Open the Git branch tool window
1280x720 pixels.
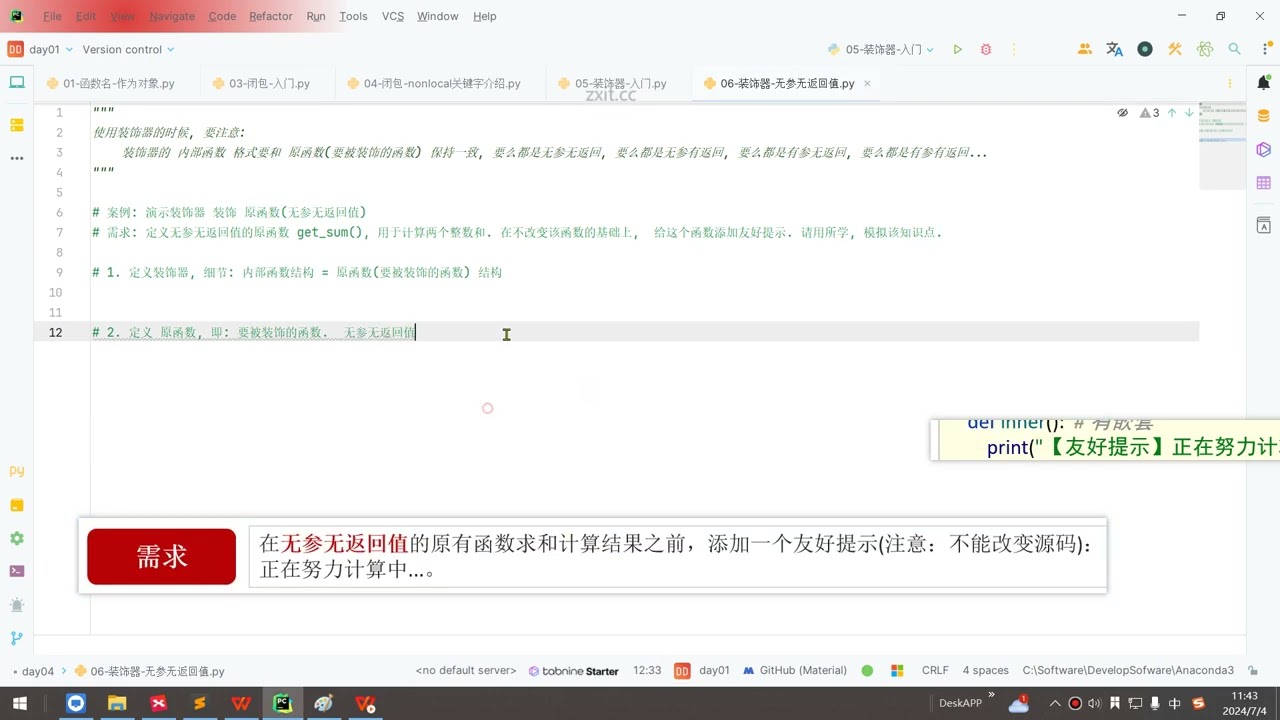[x=16, y=638]
